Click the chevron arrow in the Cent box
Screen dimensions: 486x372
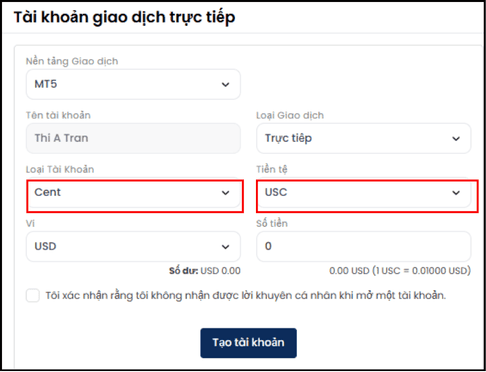[225, 193]
